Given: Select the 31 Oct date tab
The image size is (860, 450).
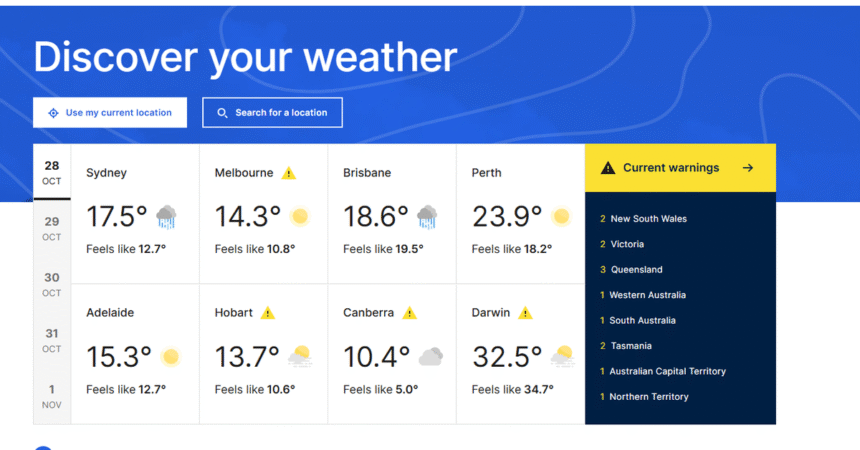Looking at the screenshot, I should (x=52, y=340).
